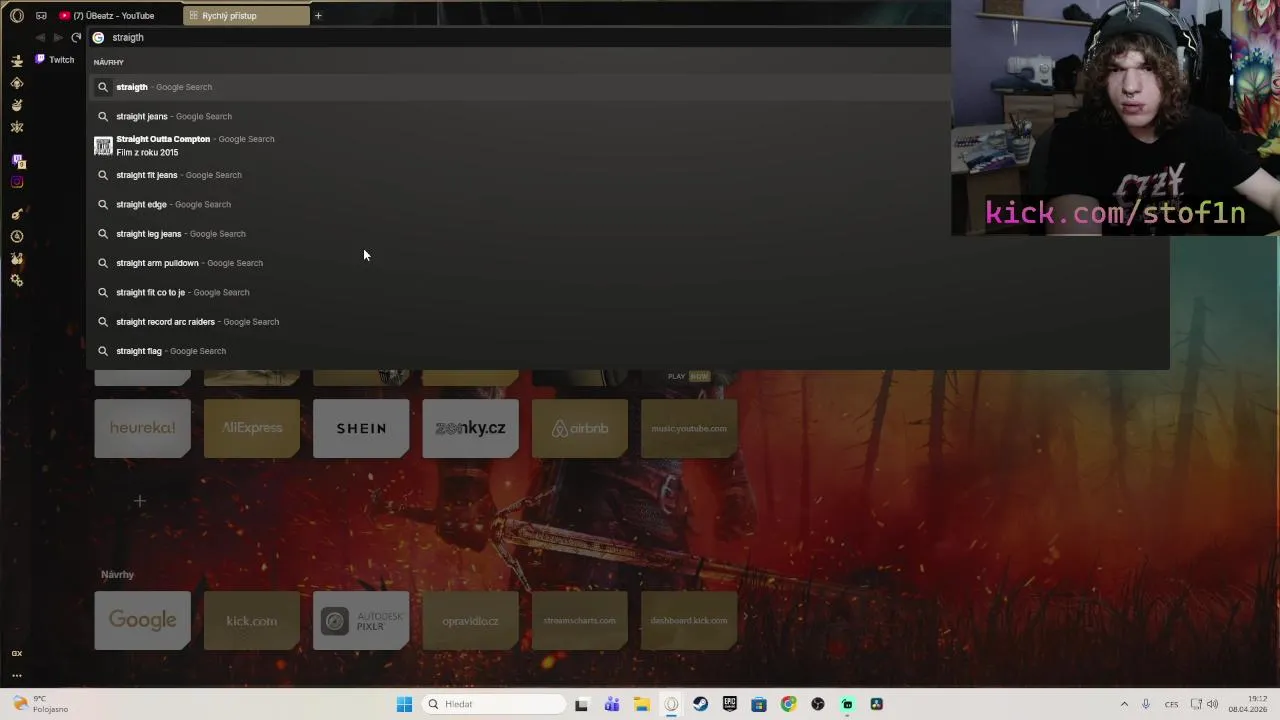Click the Hledat taskbar search box
The image size is (1280, 720).
(x=494, y=704)
